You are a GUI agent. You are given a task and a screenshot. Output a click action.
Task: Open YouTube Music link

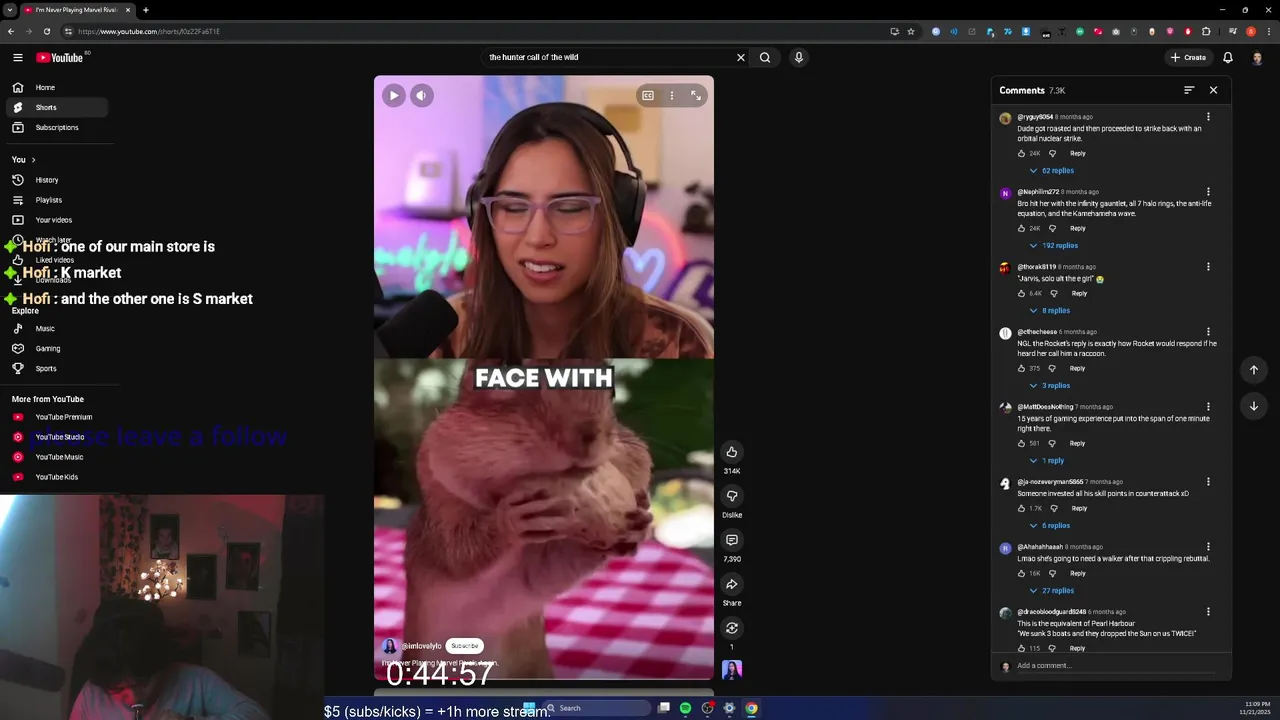(x=57, y=457)
